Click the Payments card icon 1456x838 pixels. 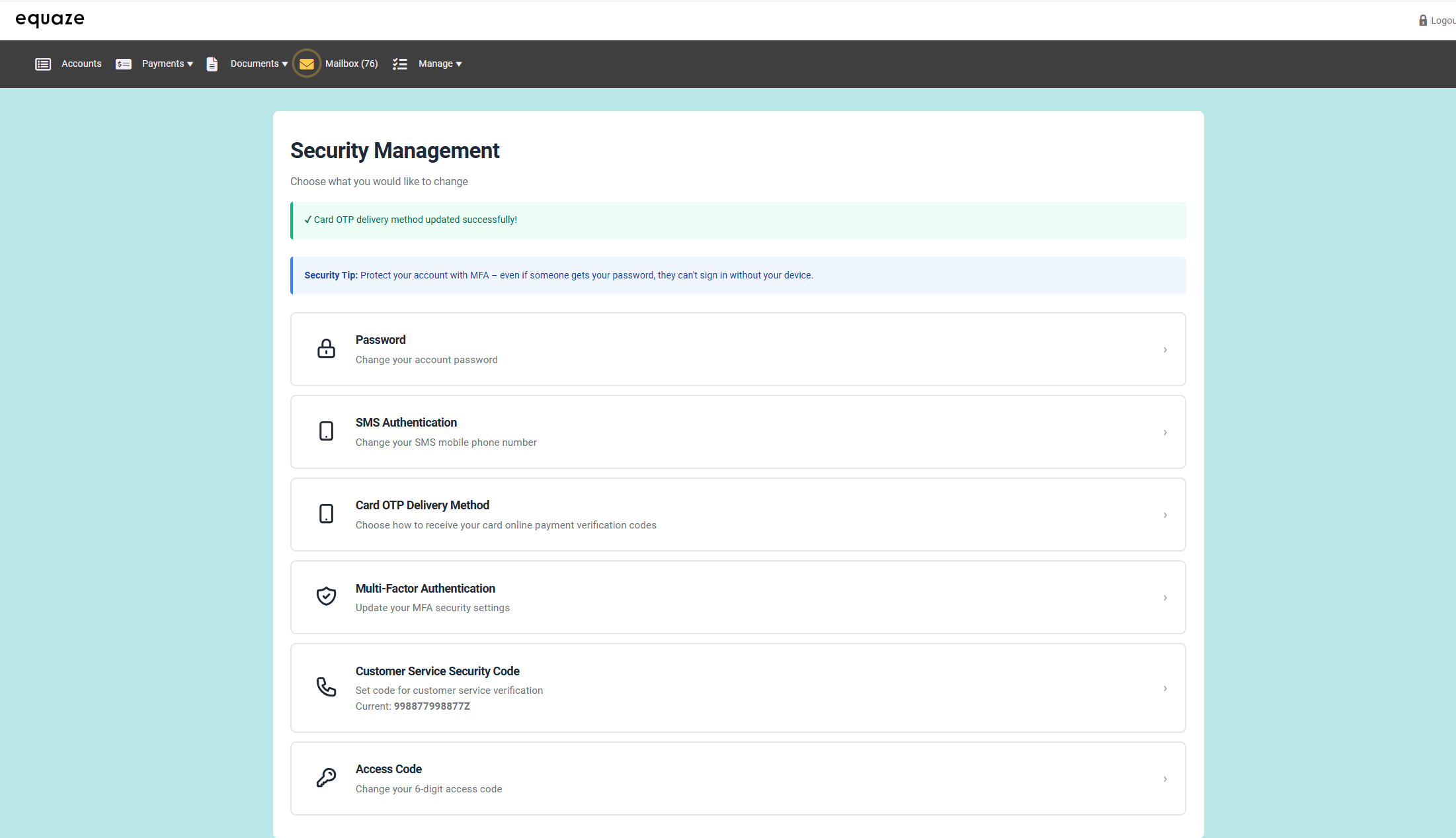tap(123, 64)
